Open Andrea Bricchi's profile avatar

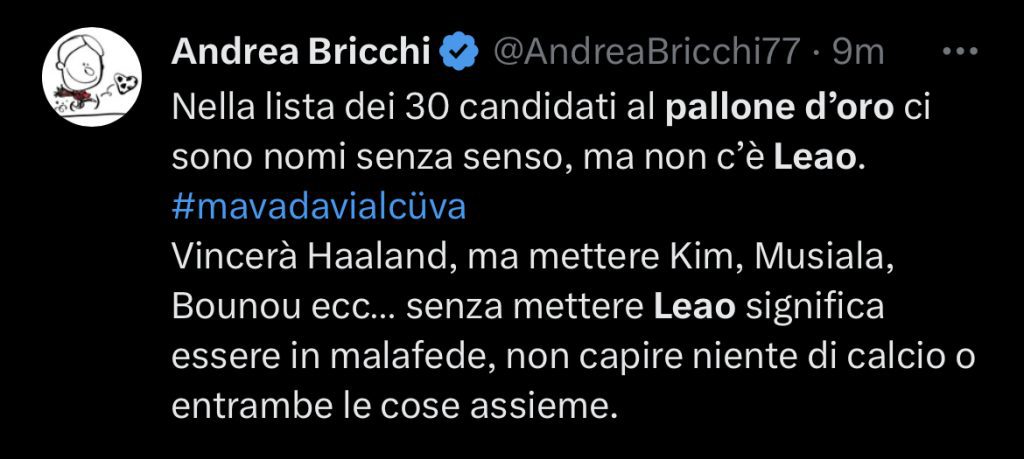(x=92, y=77)
